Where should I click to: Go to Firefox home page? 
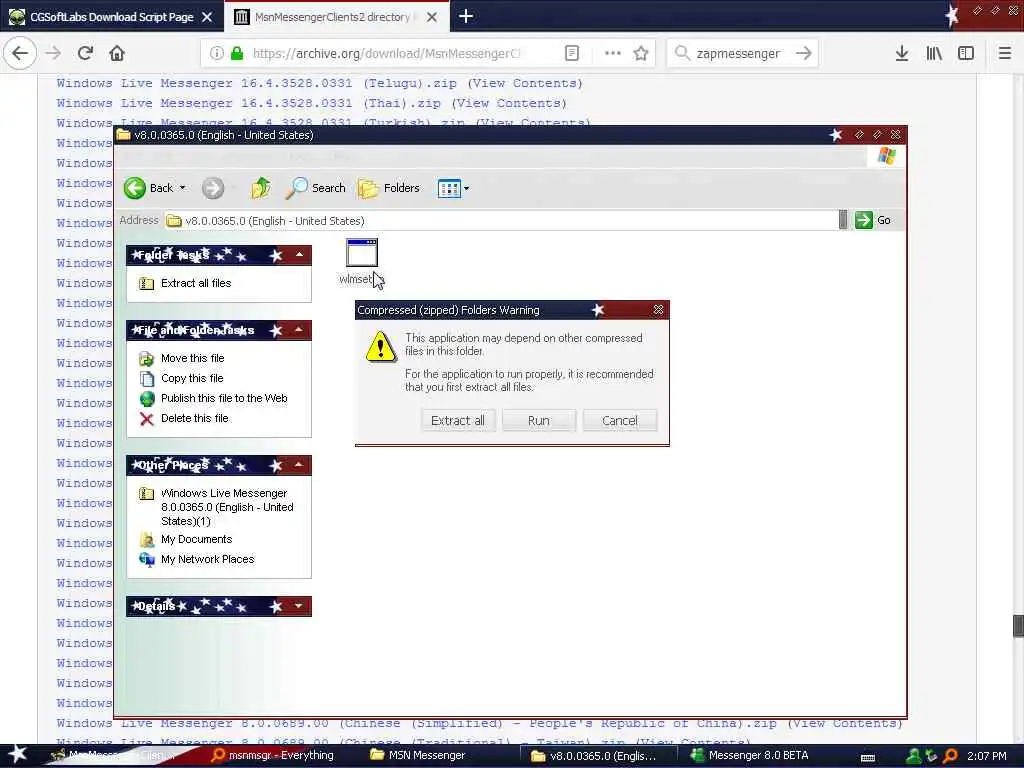(x=117, y=54)
